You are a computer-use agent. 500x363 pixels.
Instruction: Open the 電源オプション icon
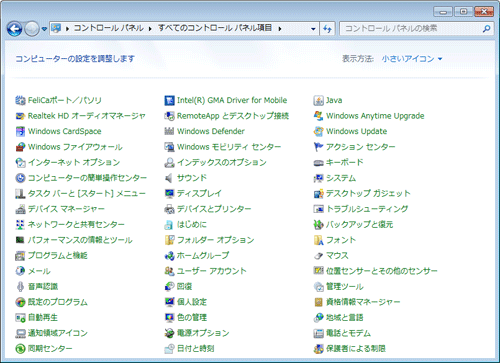tap(169, 333)
